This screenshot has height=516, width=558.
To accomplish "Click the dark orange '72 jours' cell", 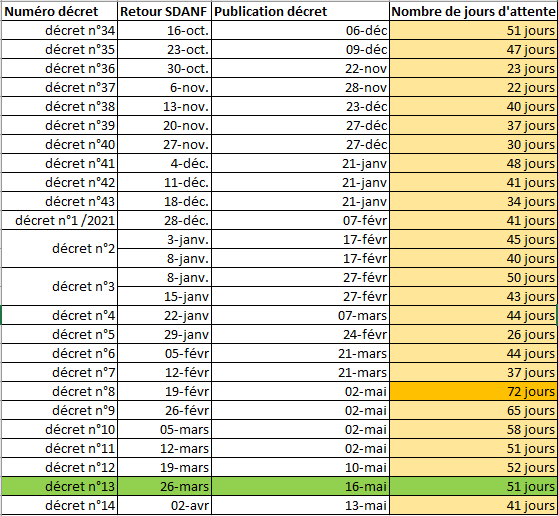I will coord(473,391).
